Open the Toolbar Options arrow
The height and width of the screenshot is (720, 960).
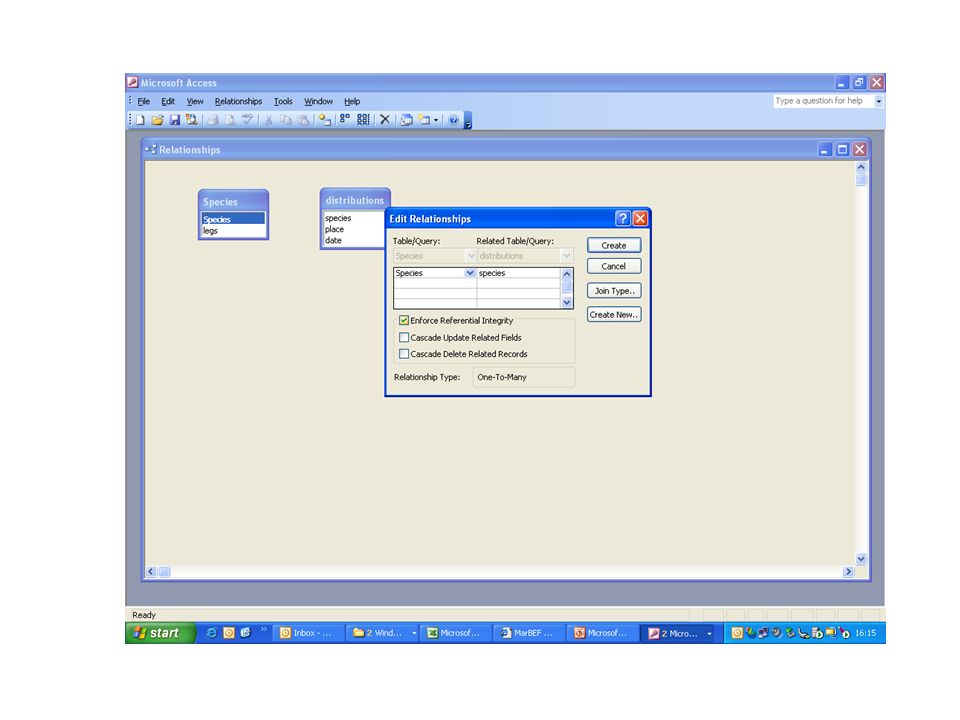(x=468, y=121)
